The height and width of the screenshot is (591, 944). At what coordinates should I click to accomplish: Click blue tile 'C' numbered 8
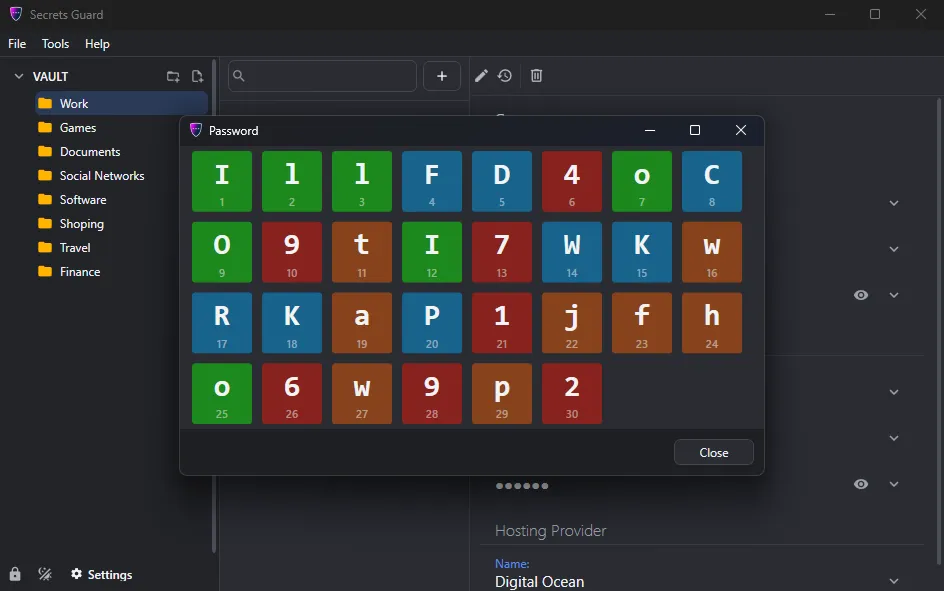click(x=712, y=181)
